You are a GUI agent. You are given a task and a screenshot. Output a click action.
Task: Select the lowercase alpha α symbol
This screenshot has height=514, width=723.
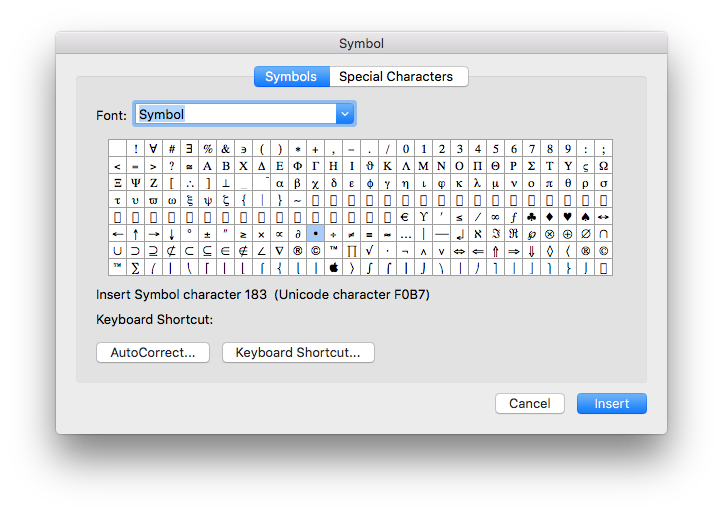[279, 183]
